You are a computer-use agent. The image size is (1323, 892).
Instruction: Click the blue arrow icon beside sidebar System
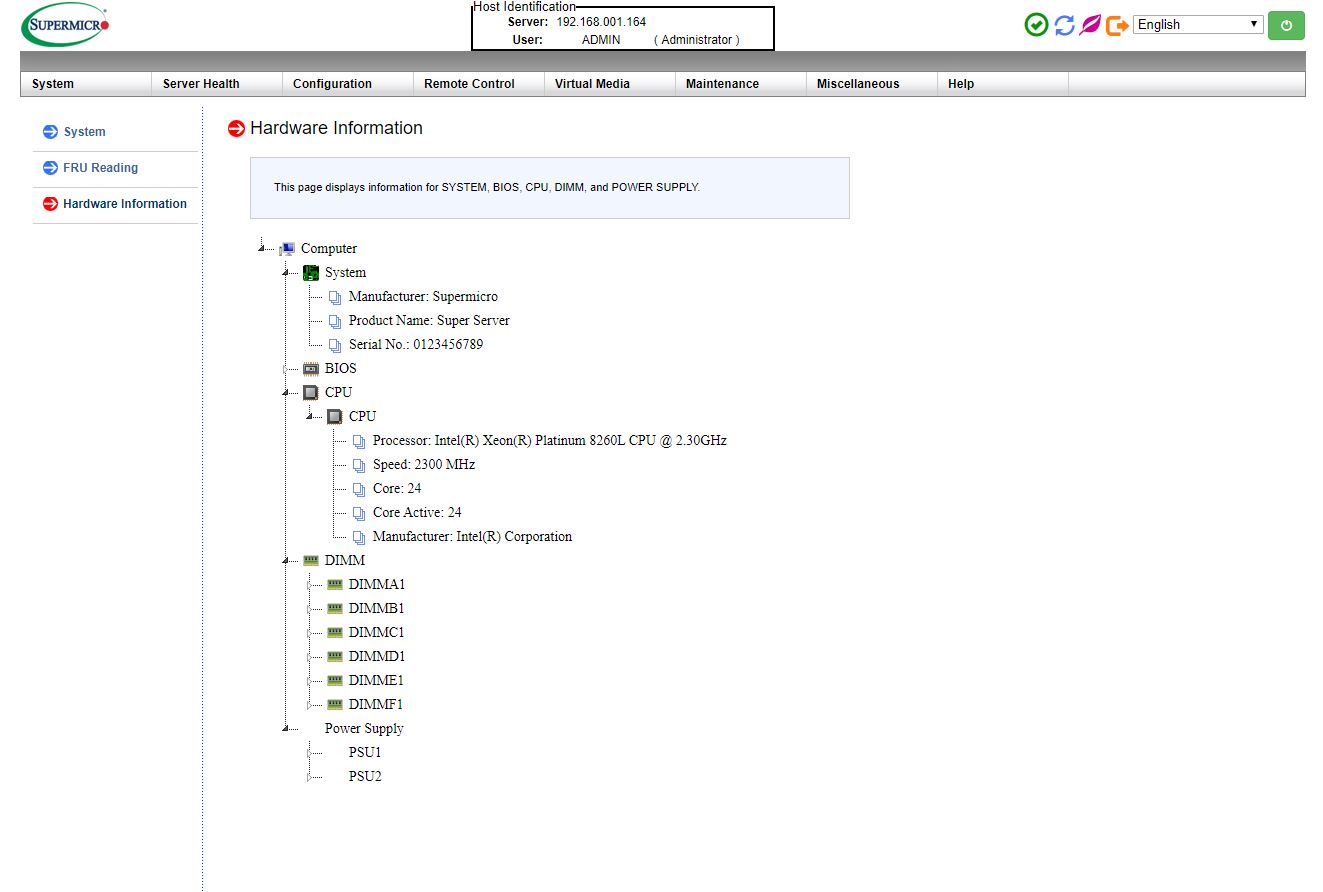coord(50,132)
